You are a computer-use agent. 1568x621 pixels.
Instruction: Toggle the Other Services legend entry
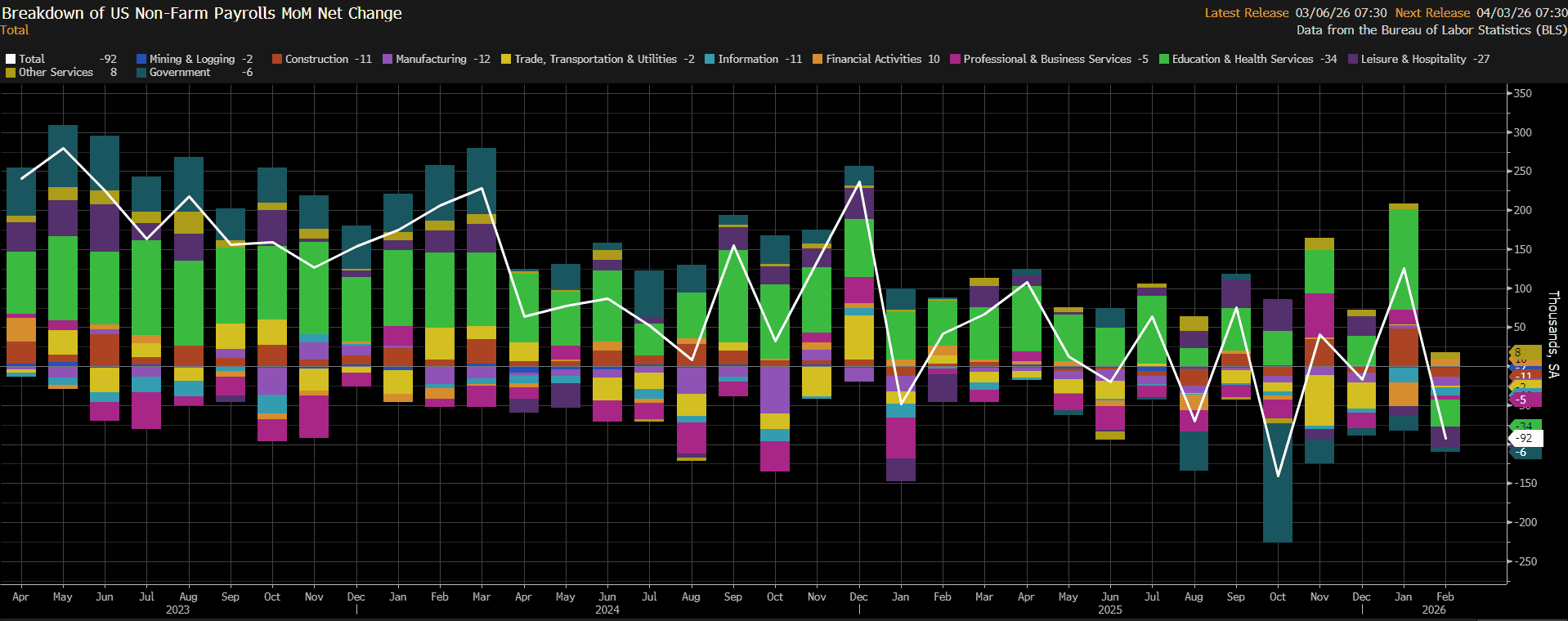click(x=56, y=72)
